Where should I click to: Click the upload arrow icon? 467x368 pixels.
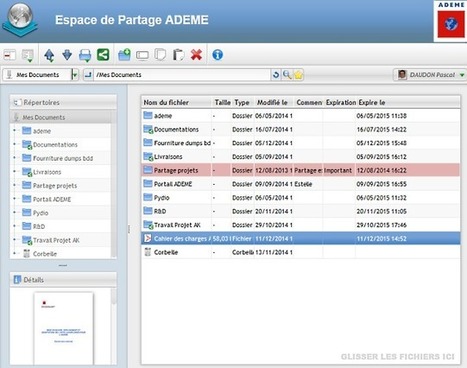click(x=49, y=55)
